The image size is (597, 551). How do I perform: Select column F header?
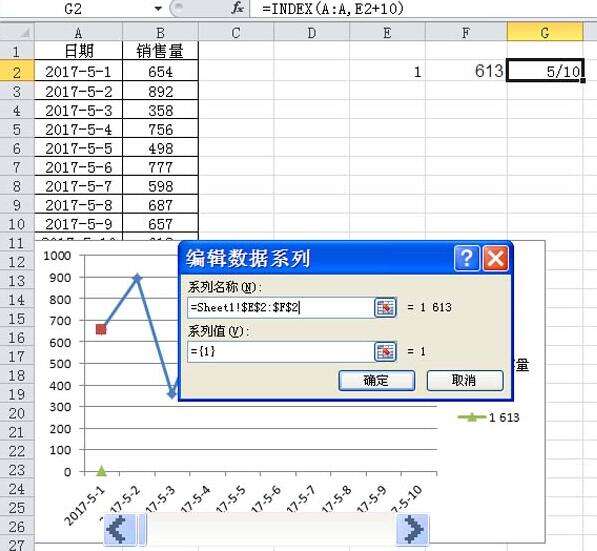pyautogui.click(x=466, y=33)
